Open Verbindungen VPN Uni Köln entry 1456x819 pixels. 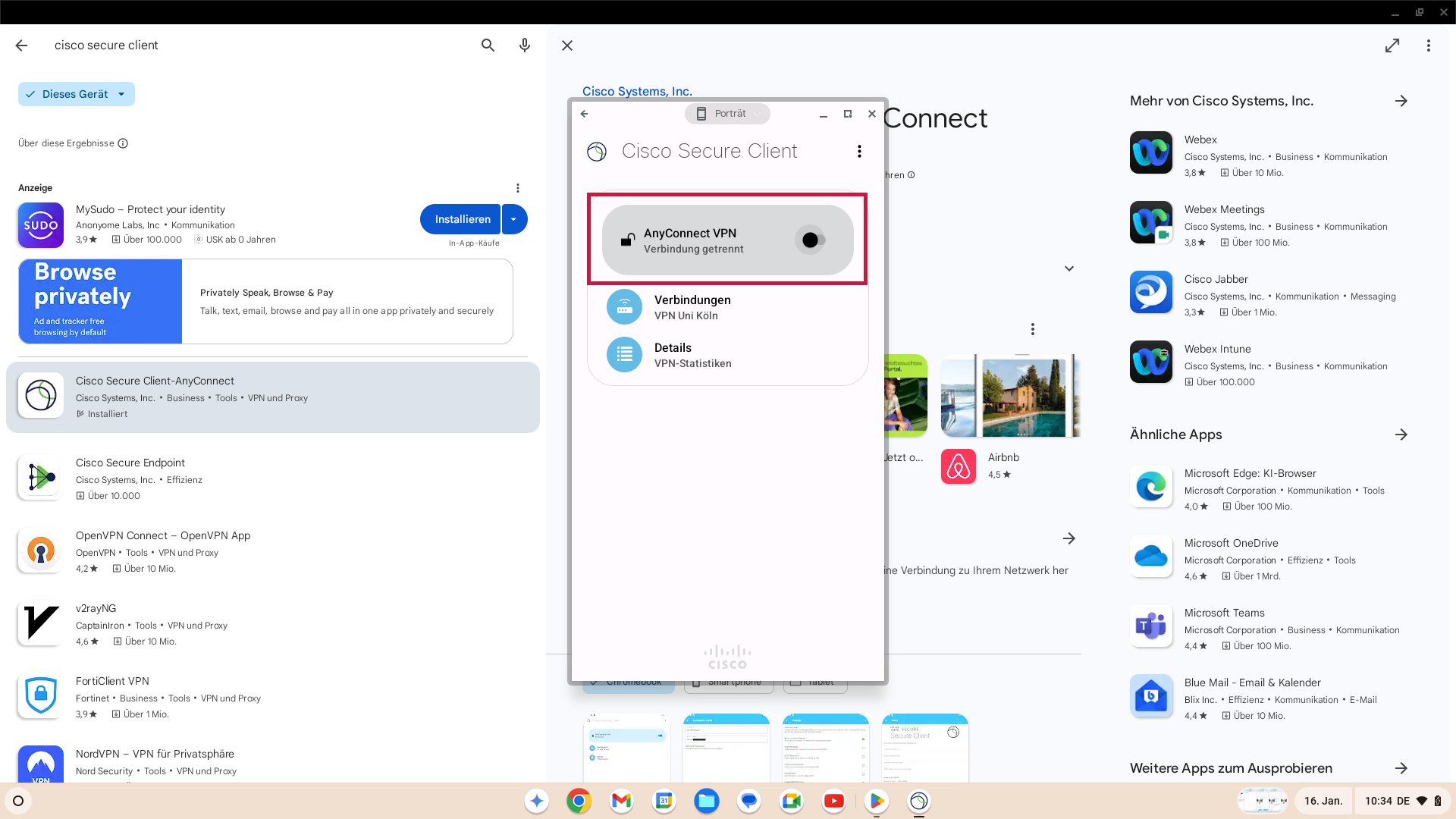728,307
